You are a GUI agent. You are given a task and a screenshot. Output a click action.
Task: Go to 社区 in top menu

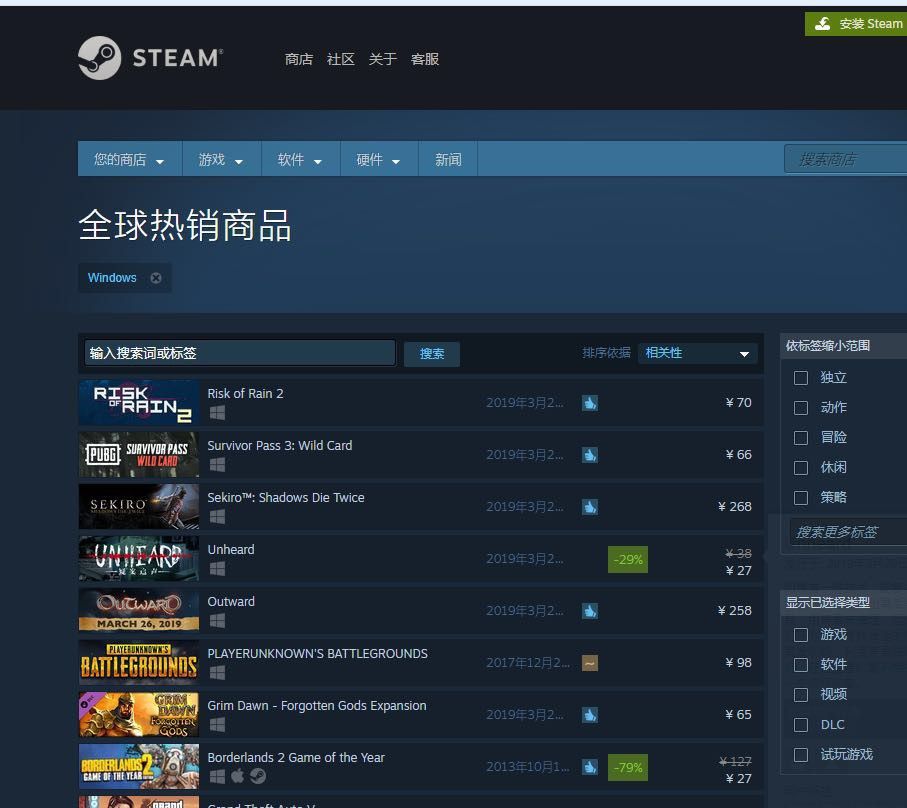pos(340,59)
